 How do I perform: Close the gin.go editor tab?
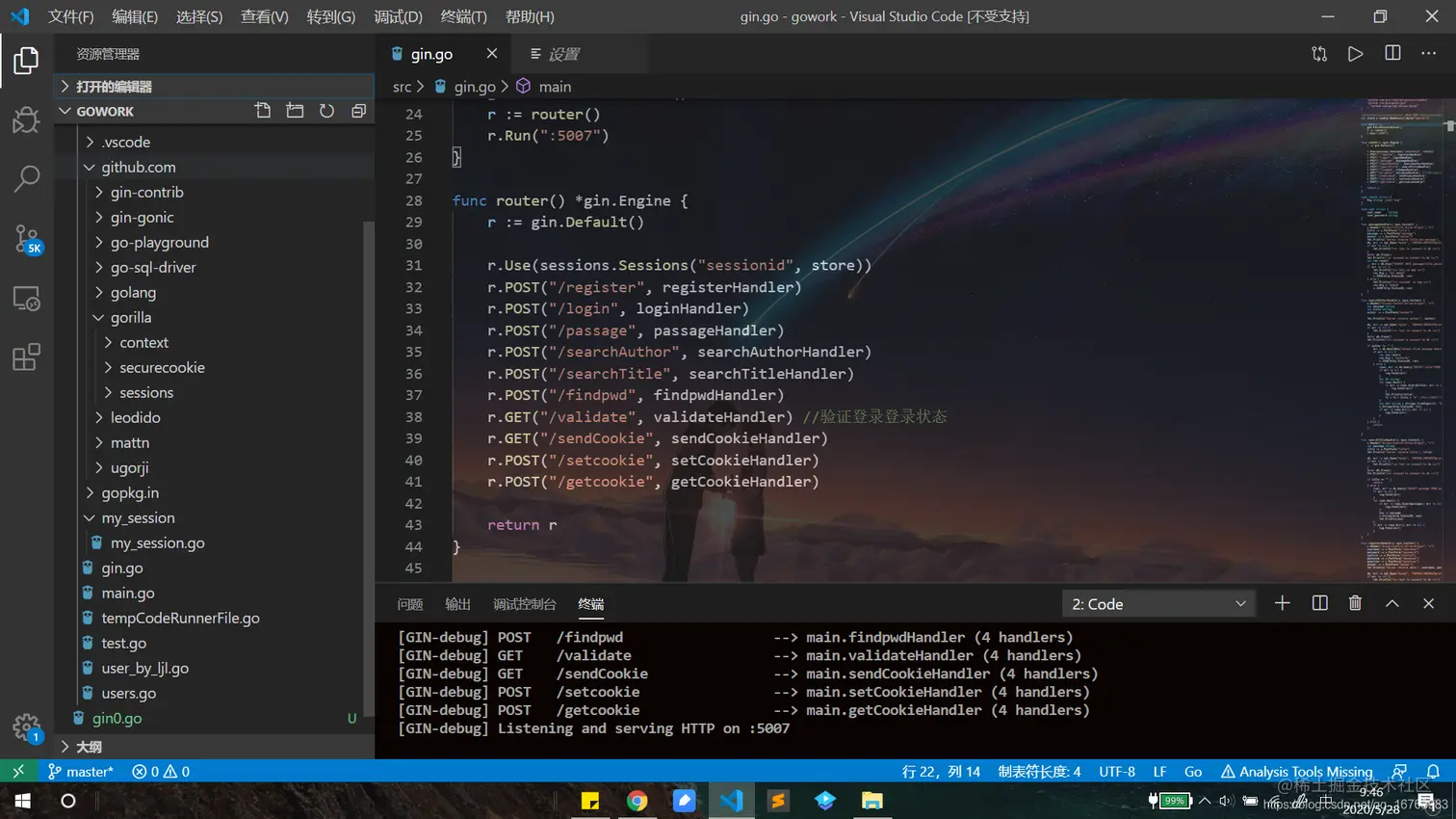(x=491, y=54)
